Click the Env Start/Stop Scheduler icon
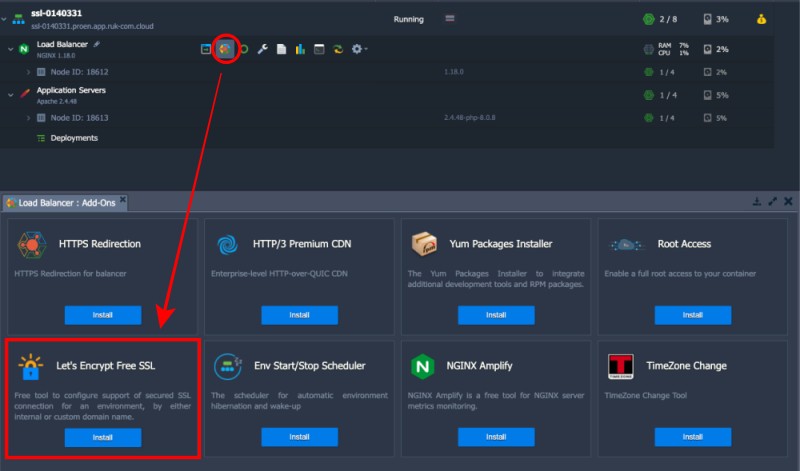This screenshot has width=800, height=471. click(x=228, y=366)
